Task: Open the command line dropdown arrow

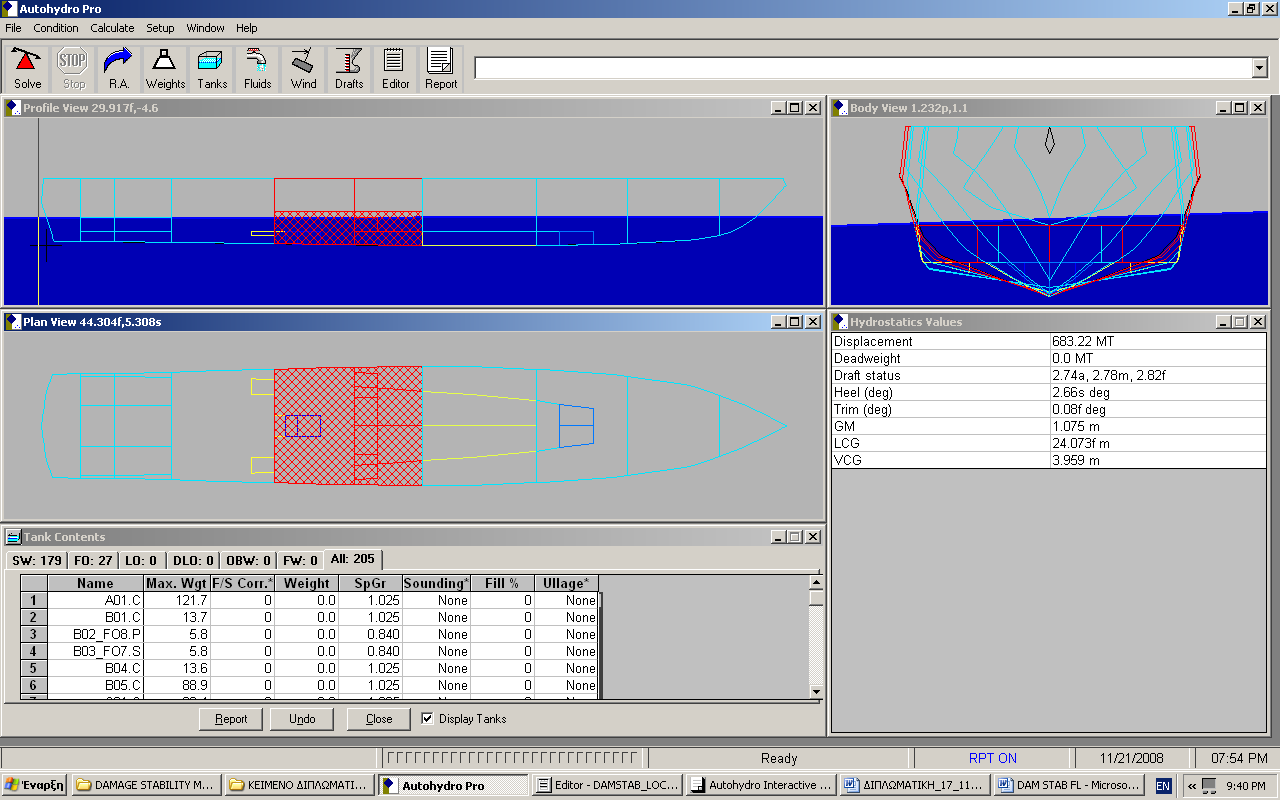Action: [x=1259, y=68]
